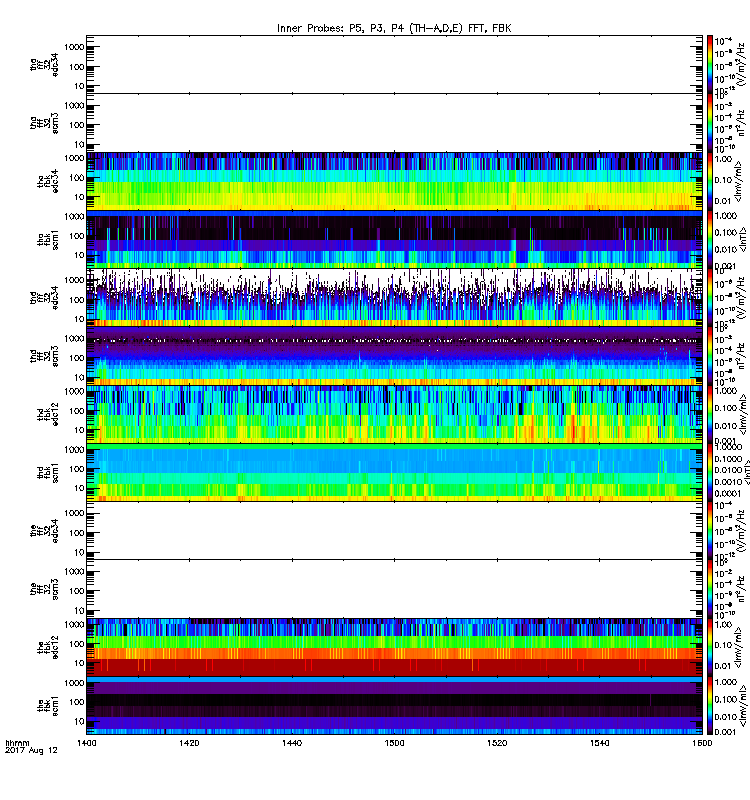Click the 'the fff 32 scm3' panel label

44,589
